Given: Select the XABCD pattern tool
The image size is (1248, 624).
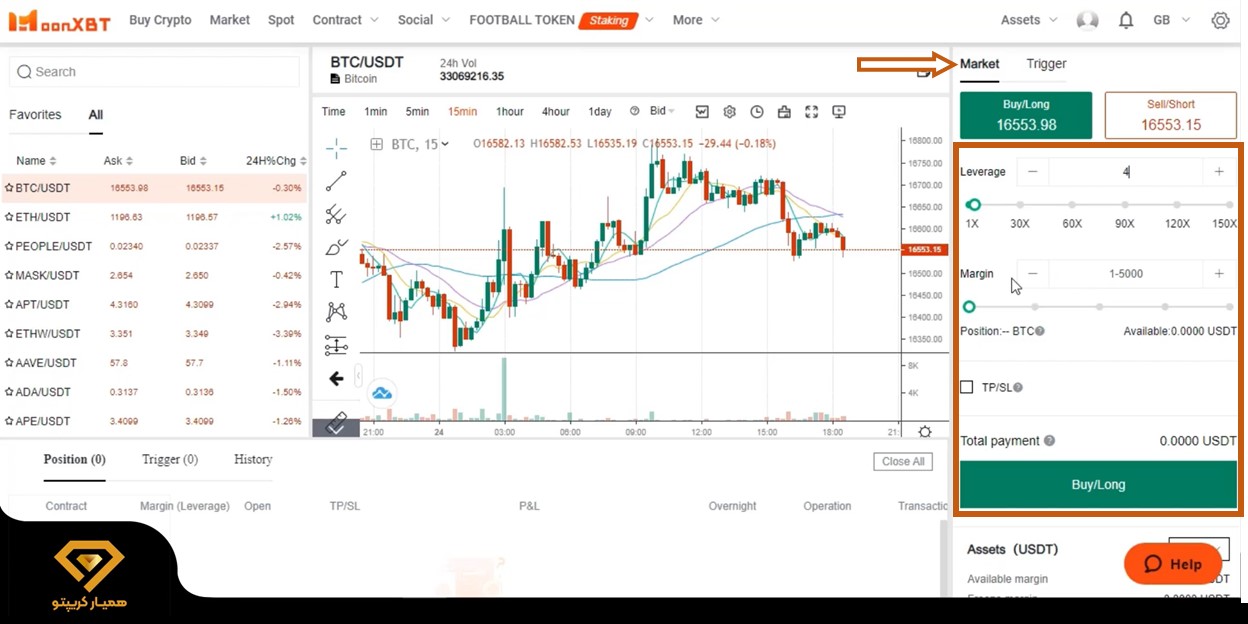Looking at the screenshot, I should pyautogui.click(x=336, y=312).
